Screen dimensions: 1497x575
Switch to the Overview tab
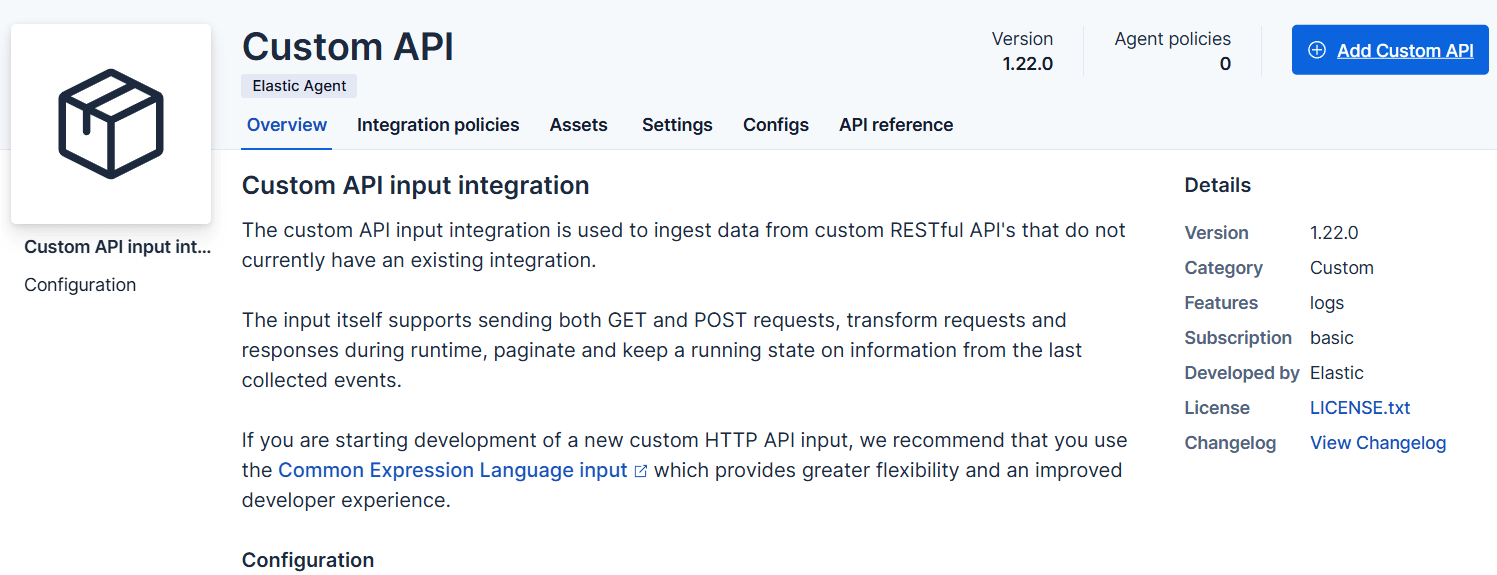(x=286, y=125)
